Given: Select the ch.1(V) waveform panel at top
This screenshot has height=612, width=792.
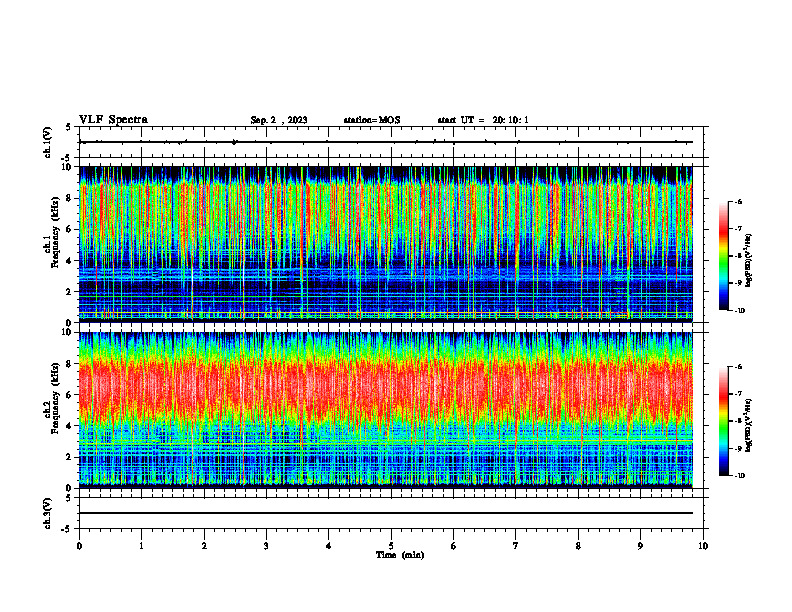Looking at the screenshot, I should (391, 142).
